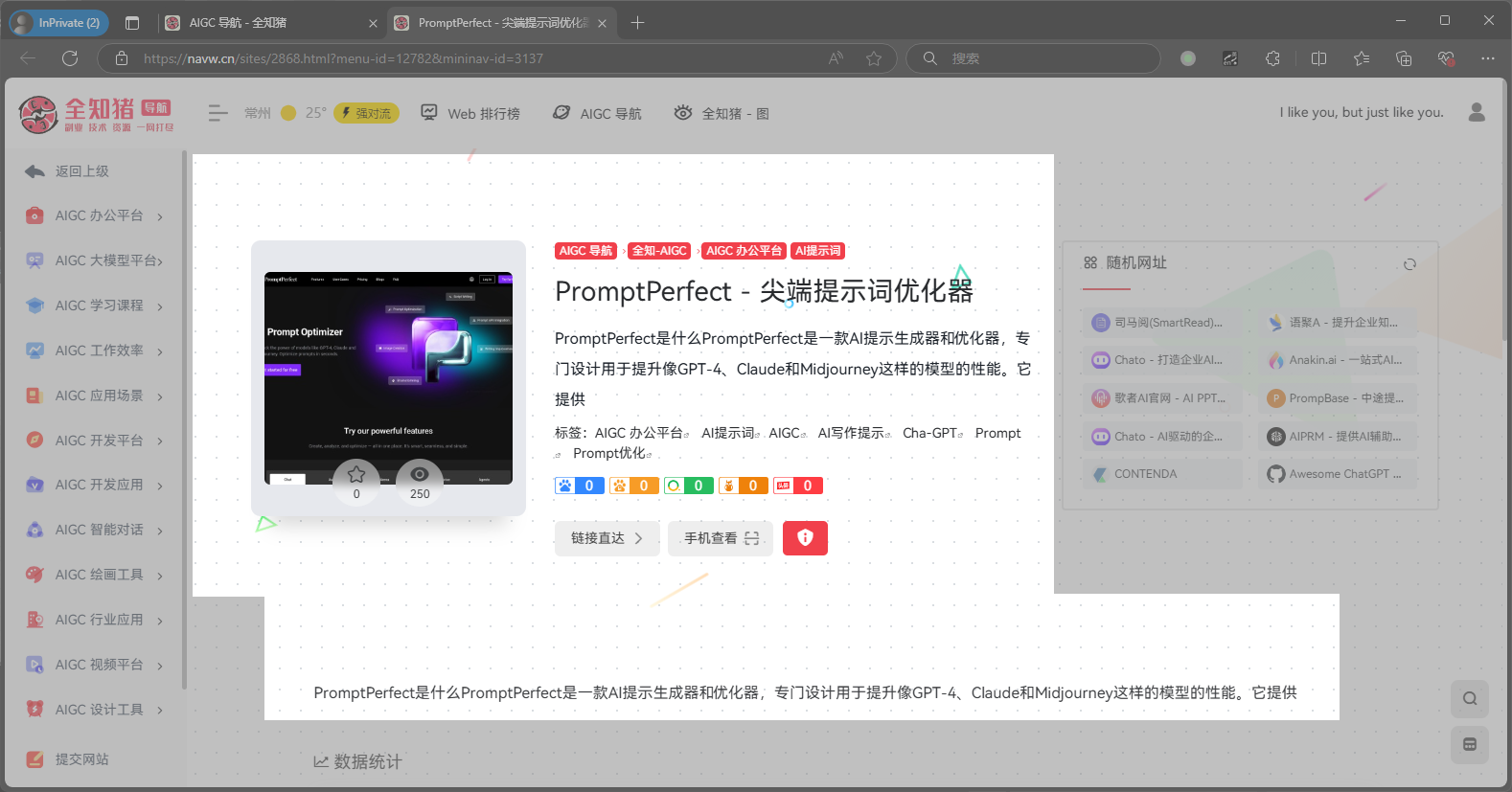This screenshot has width=1512, height=792.
Task: Click the 链接直达 button
Action: tap(607, 538)
